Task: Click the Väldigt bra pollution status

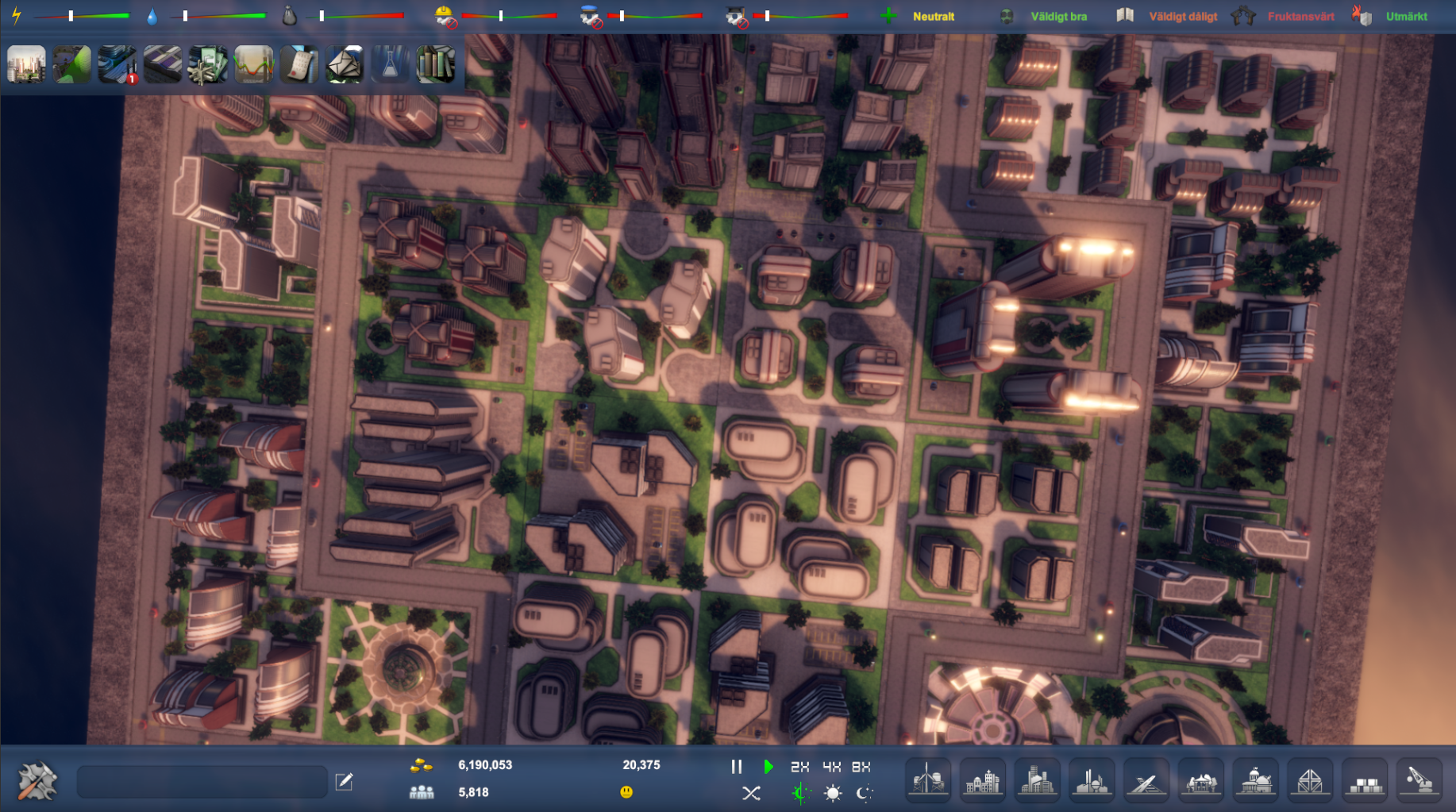Action: 1058,16
